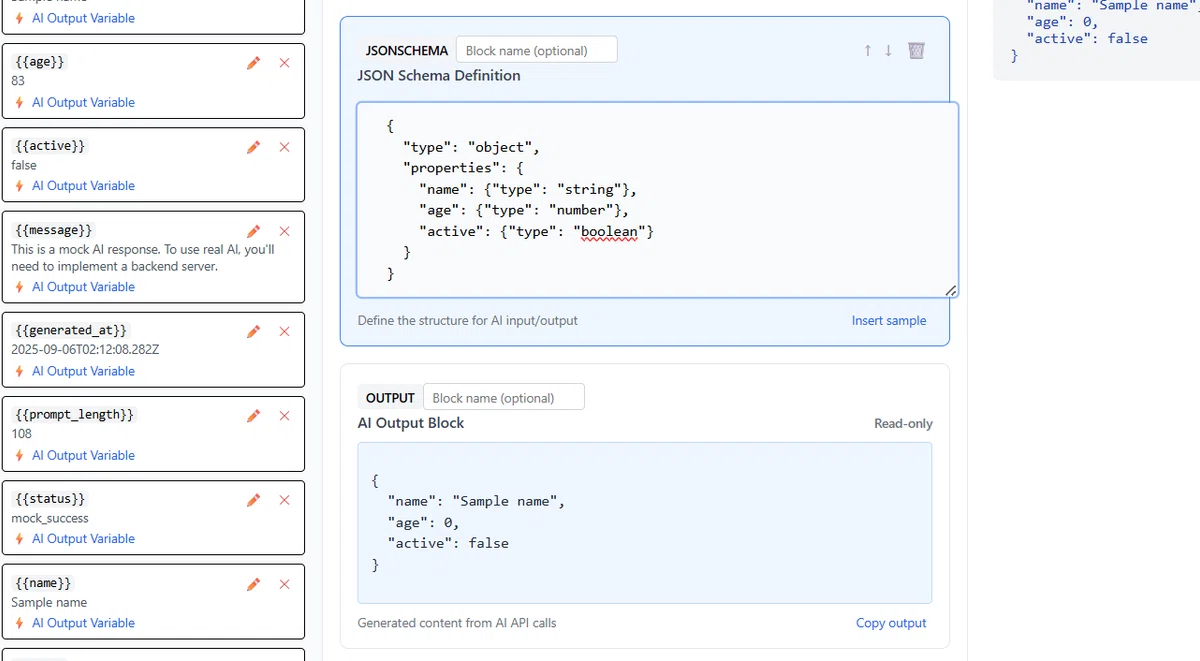The width and height of the screenshot is (1200, 661).
Task: Click lightning icon under {{generated_at}} variable
Action: (x=19, y=370)
